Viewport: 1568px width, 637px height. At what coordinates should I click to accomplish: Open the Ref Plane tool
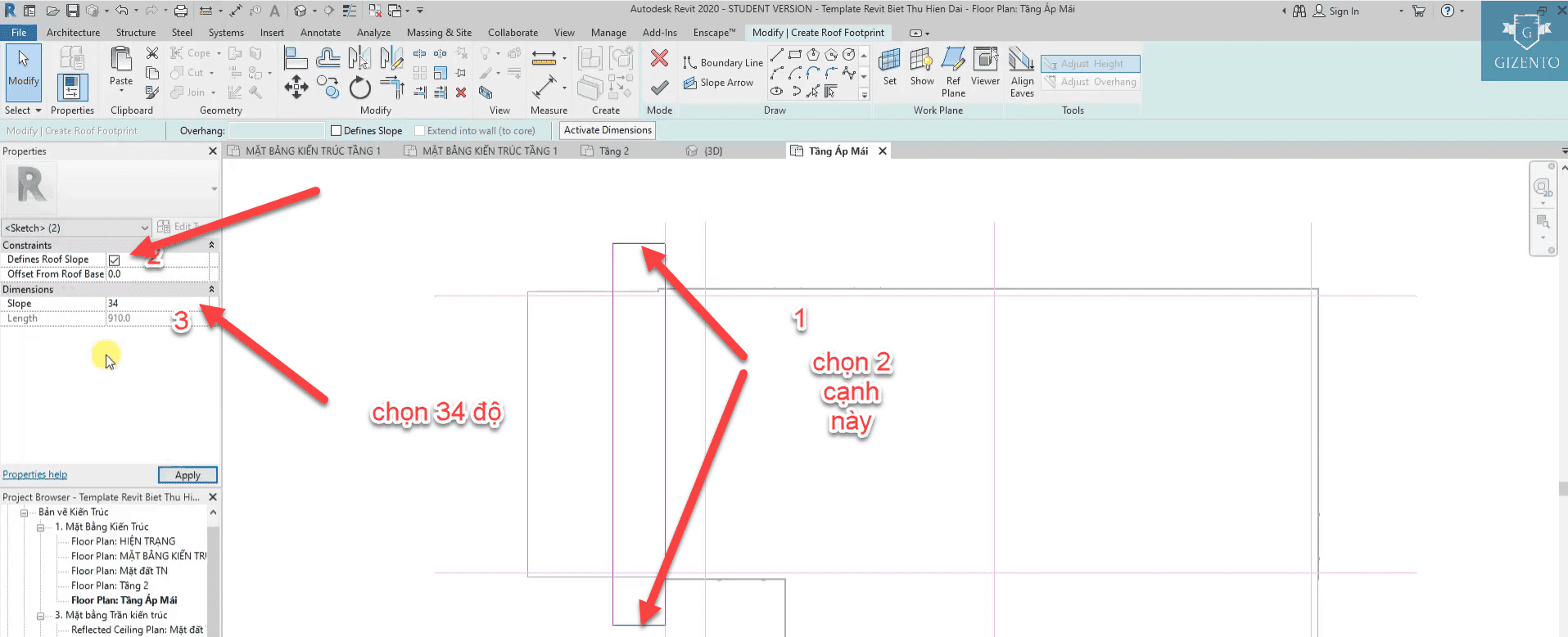[953, 71]
